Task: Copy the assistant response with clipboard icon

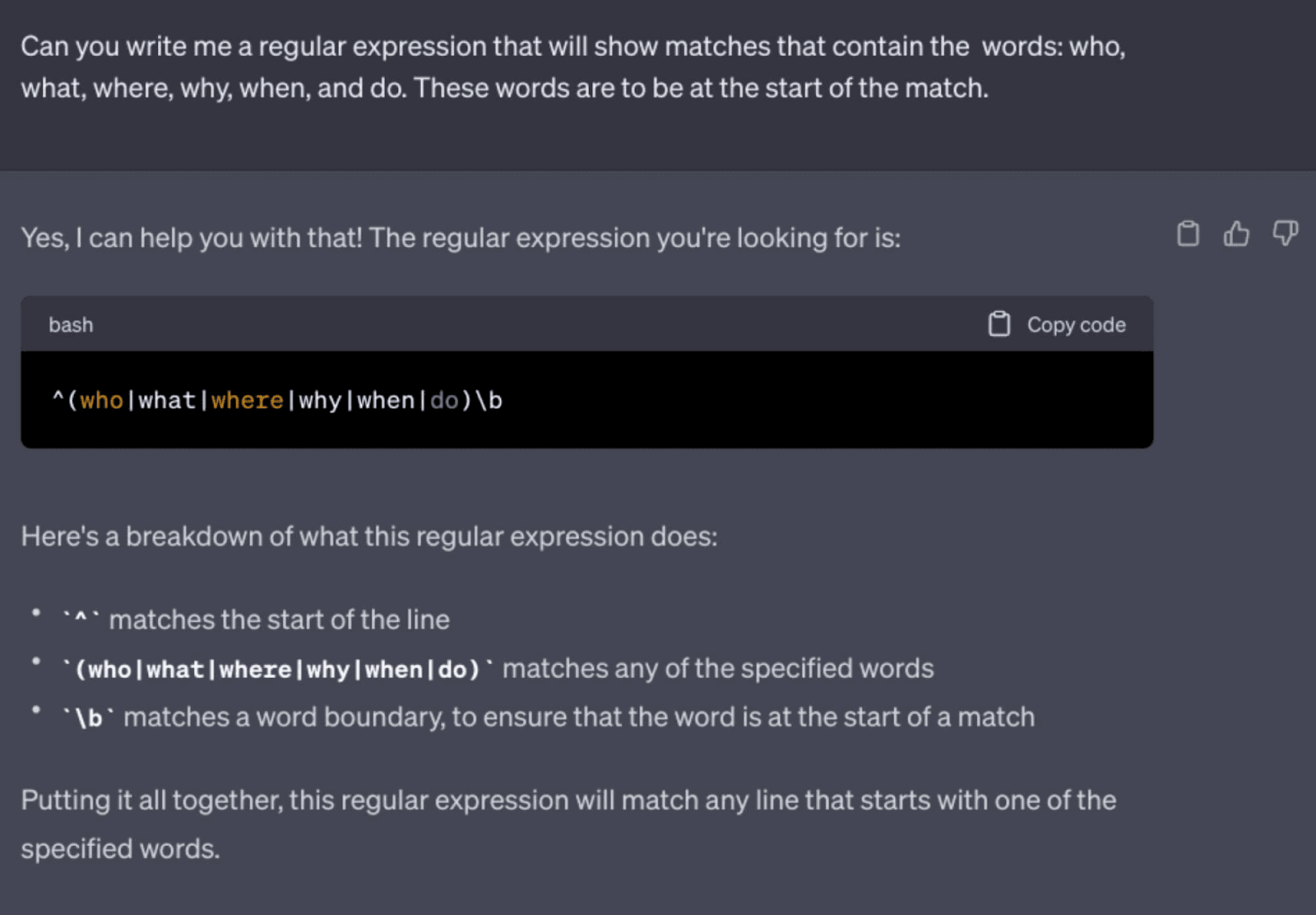Action: coord(1188,235)
